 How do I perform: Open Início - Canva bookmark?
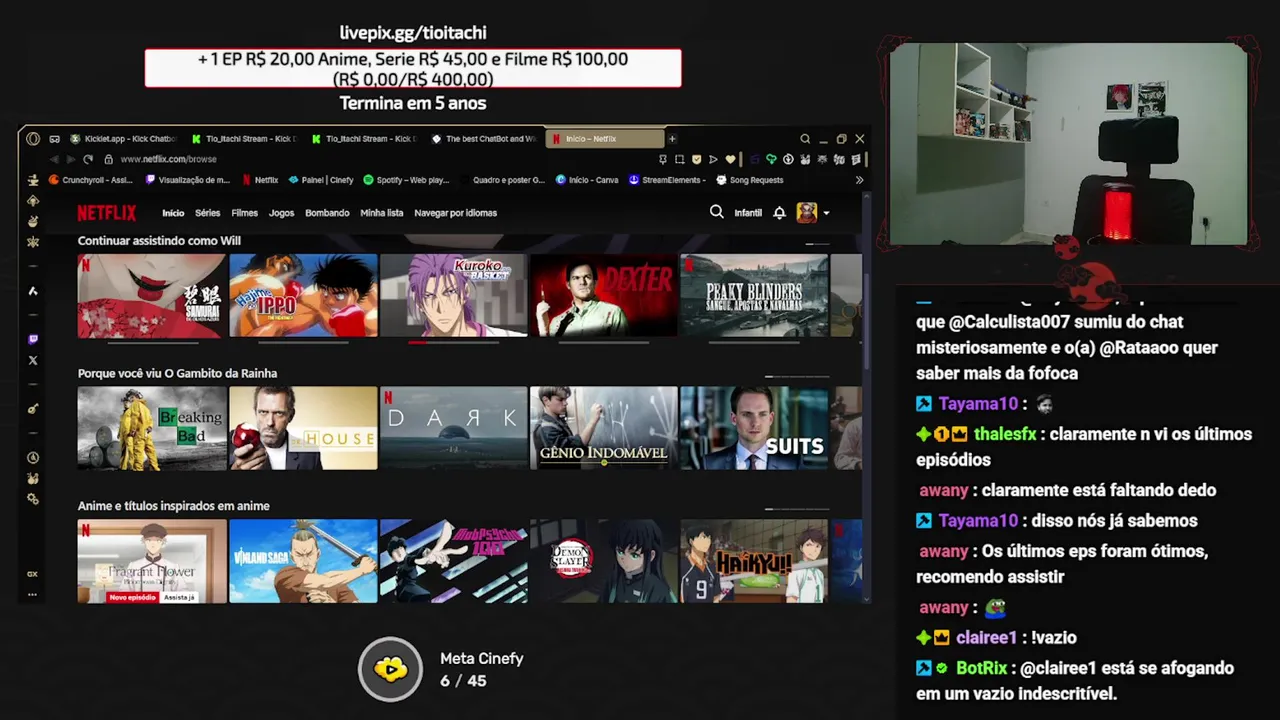(x=587, y=180)
